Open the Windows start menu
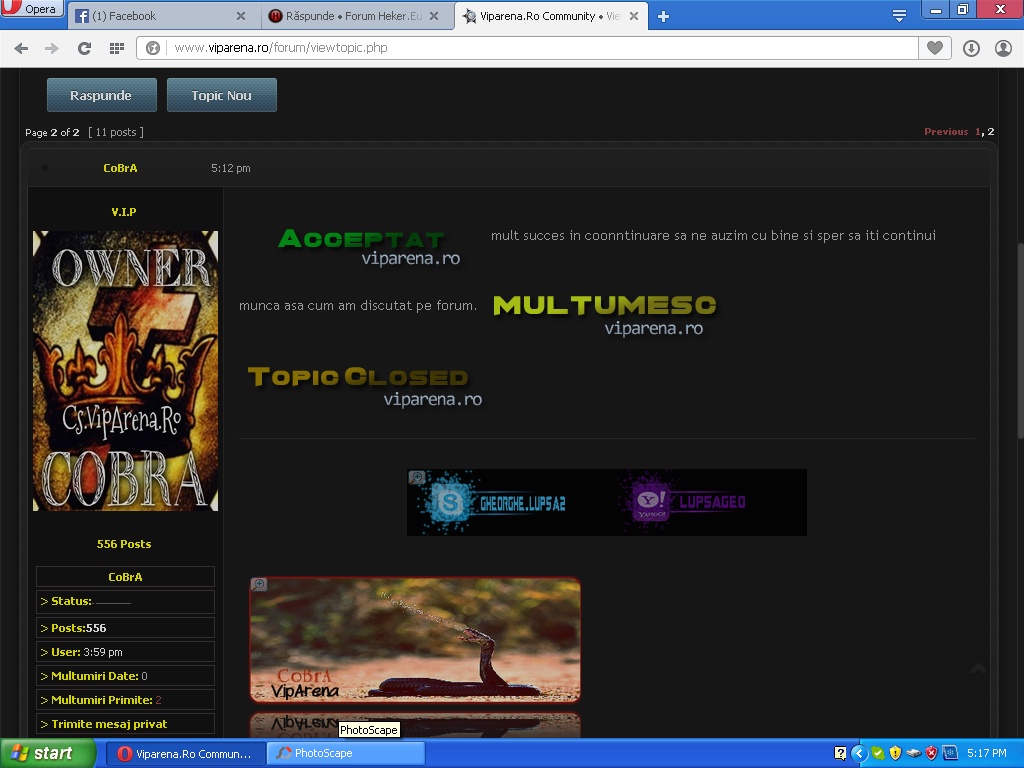This screenshot has width=1024, height=768. click(x=47, y=754)
